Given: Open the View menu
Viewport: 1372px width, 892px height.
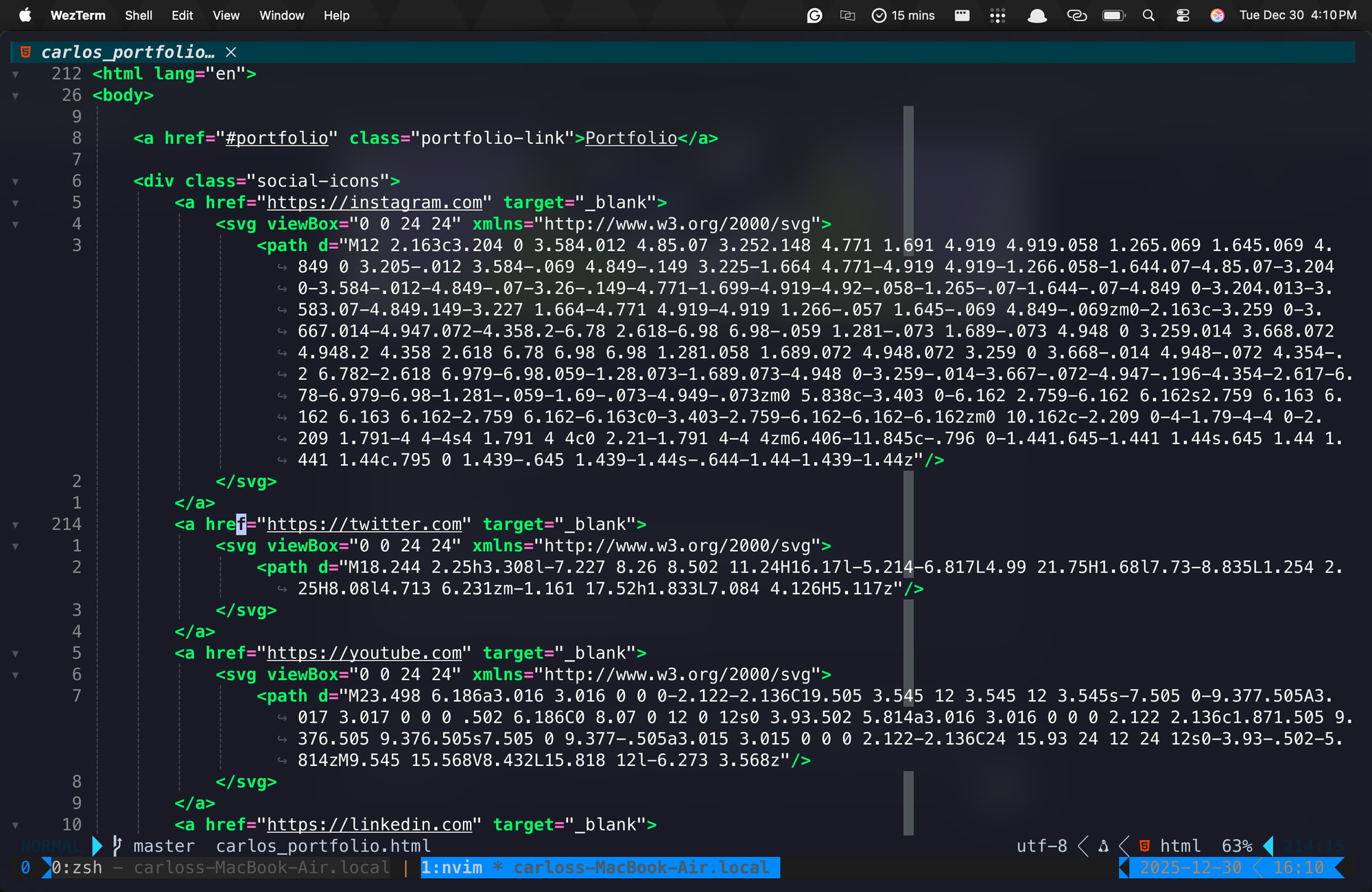Looking at the screenshot, I should pyautogui.click(x=226, y=15).
